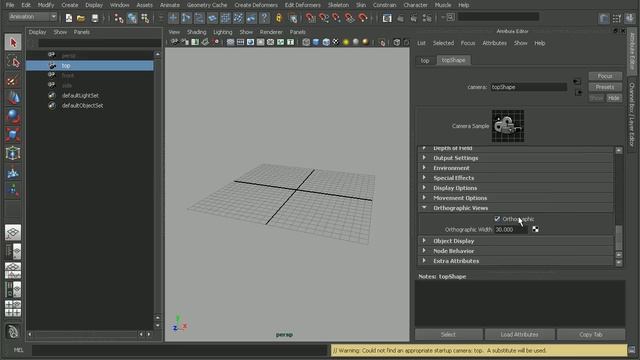Toggle the Orthographic checkbox
This screenshot has height=360, width=640.
(497, 219)
